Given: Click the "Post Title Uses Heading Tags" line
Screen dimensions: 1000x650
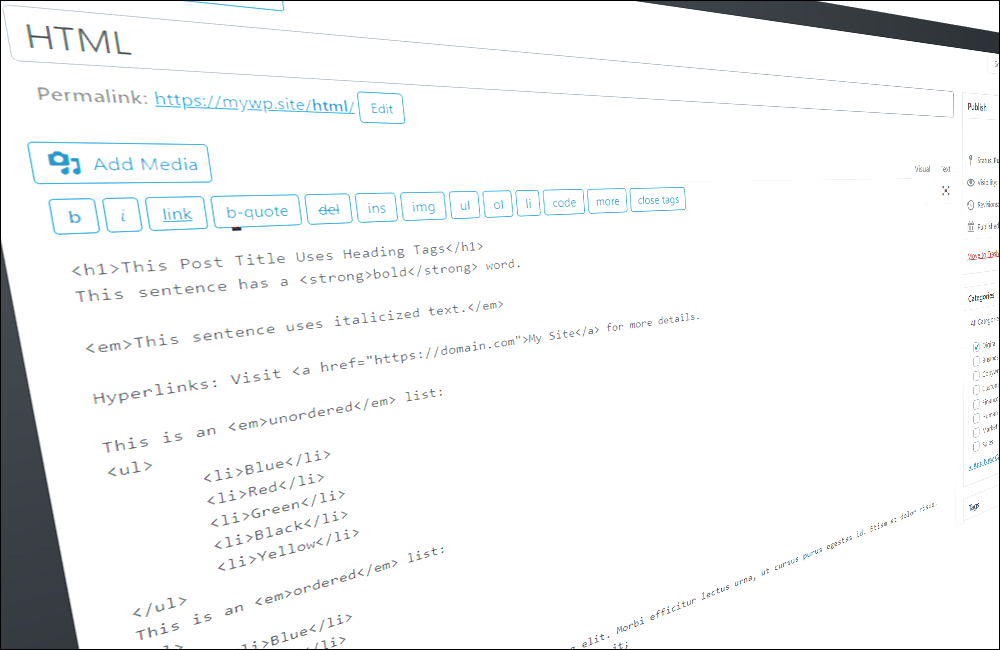Looking at the screenshot, I should 277,258.
